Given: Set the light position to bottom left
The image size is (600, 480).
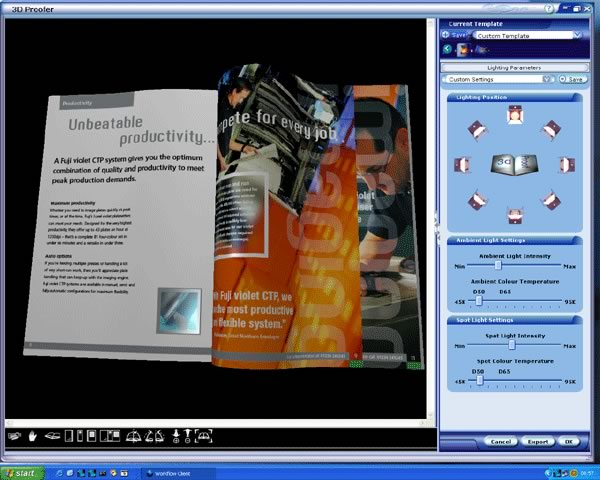Looking at the screenshot, I should 477,200.
